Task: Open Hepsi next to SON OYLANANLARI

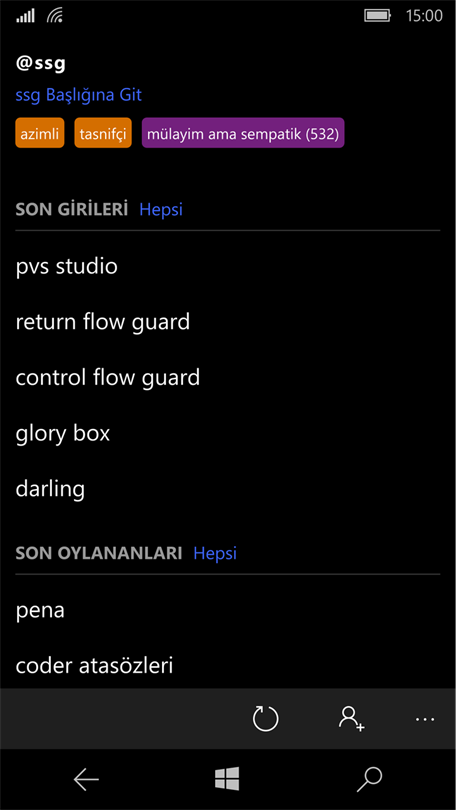Action: [x=215, y=553]
